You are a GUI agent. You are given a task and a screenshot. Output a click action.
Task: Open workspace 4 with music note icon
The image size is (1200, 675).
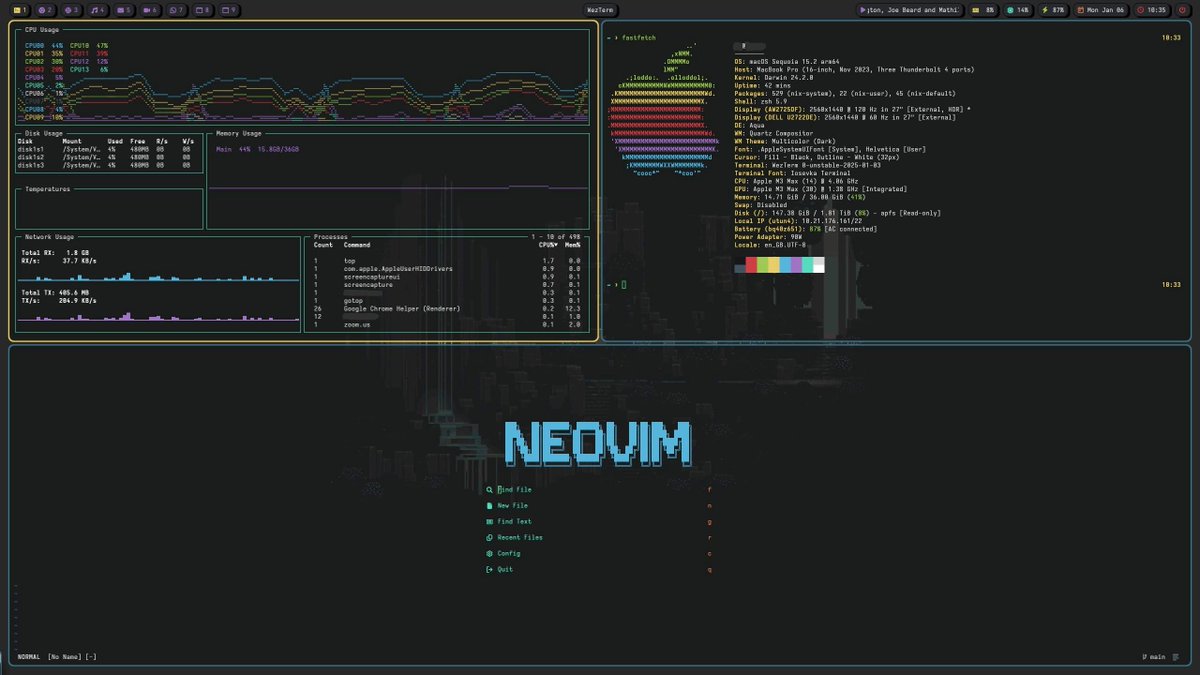(x=98, y=10)
